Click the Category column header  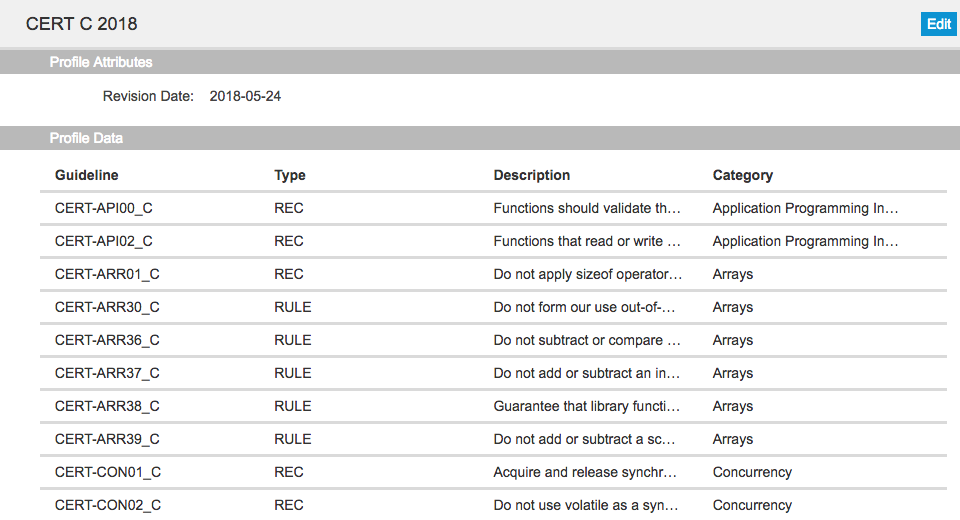pos(743,175)
